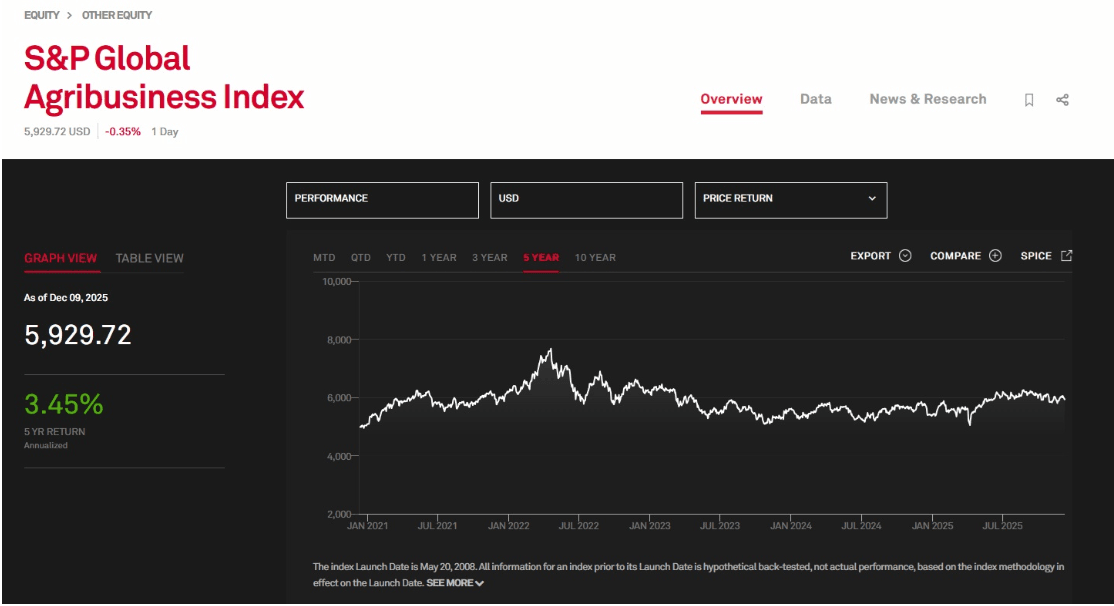Click the bookmark icon near News & Research
Screen dimensions: 1114x606
point(1030,98)
